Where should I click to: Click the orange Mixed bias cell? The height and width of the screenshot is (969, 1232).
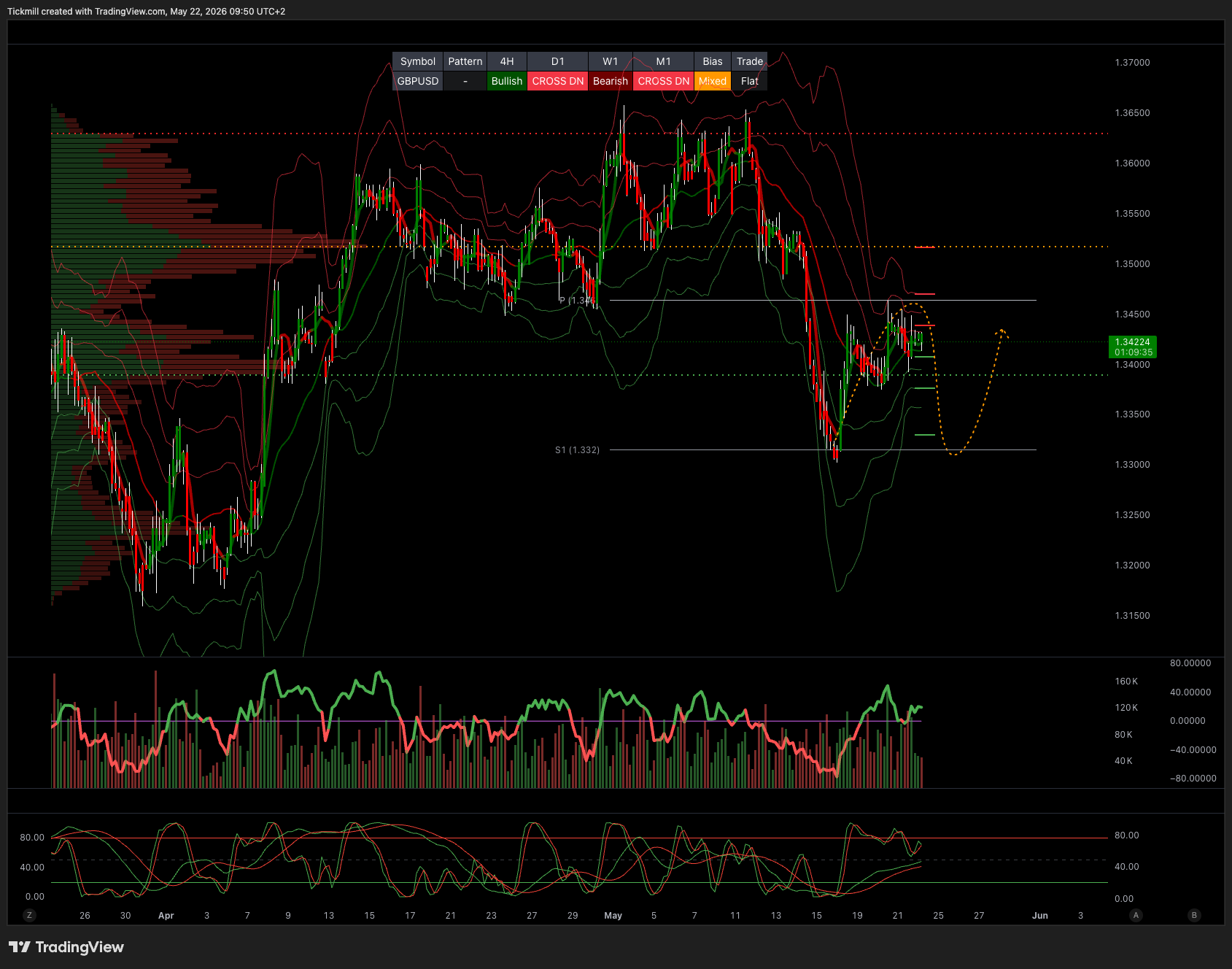(x=713, y=81)
